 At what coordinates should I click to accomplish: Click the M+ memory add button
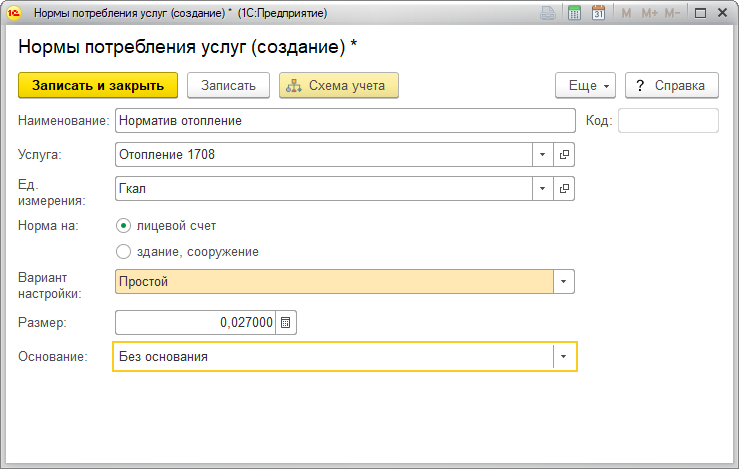pos(648,14)
